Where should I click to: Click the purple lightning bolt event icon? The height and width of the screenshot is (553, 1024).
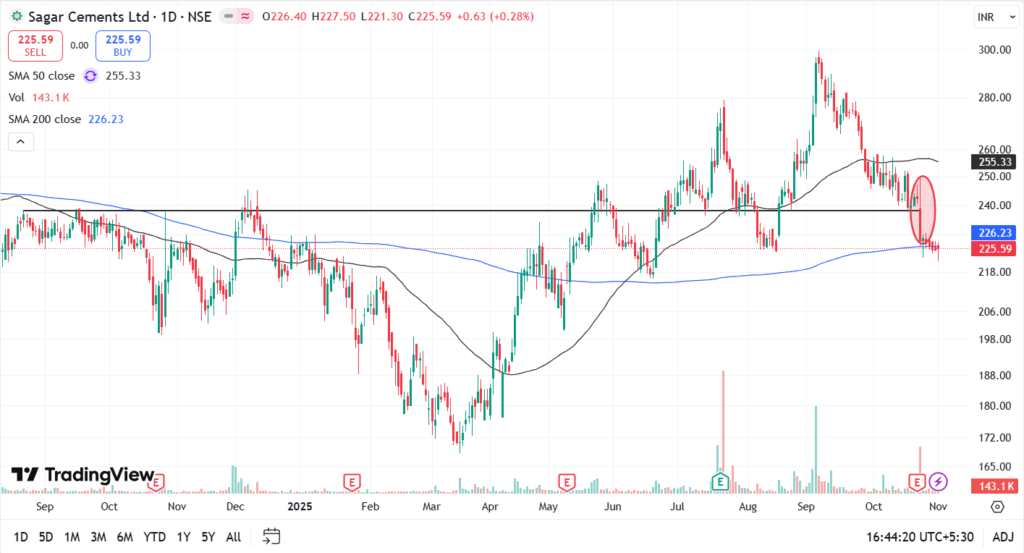point(938,482)
